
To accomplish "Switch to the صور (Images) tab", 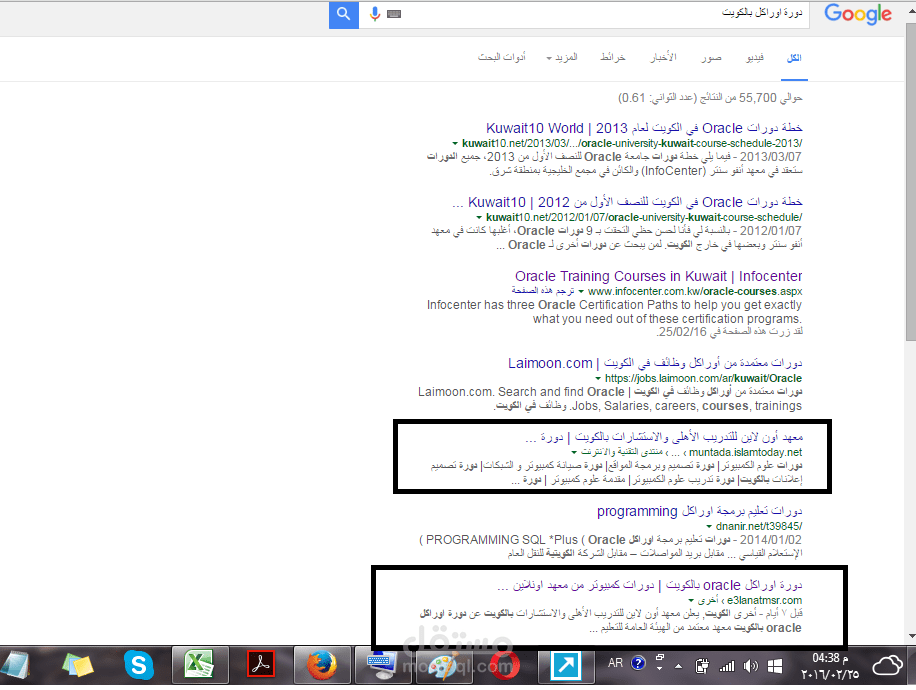I will click(712, 57).
